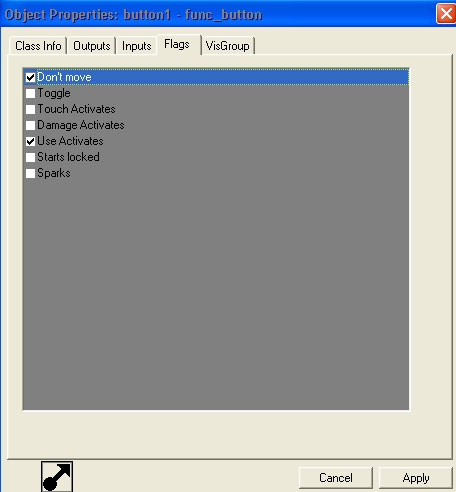Click the Apply button
This screenshot has width=456, height=492.
[x=416, y=478]
